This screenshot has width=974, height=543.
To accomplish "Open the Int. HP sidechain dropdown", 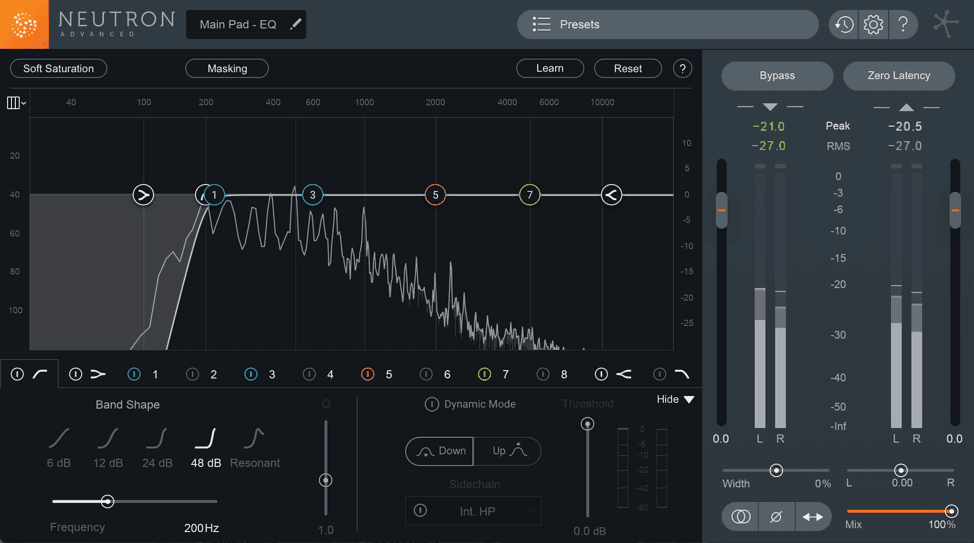I will [x=473, y=511].
